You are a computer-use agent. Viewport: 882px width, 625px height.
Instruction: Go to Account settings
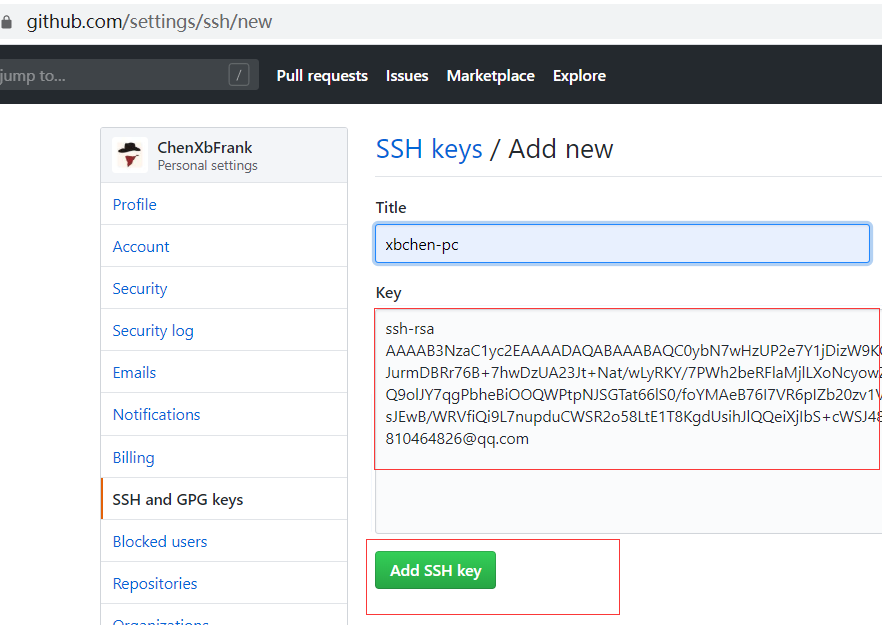tap(224, 246)
